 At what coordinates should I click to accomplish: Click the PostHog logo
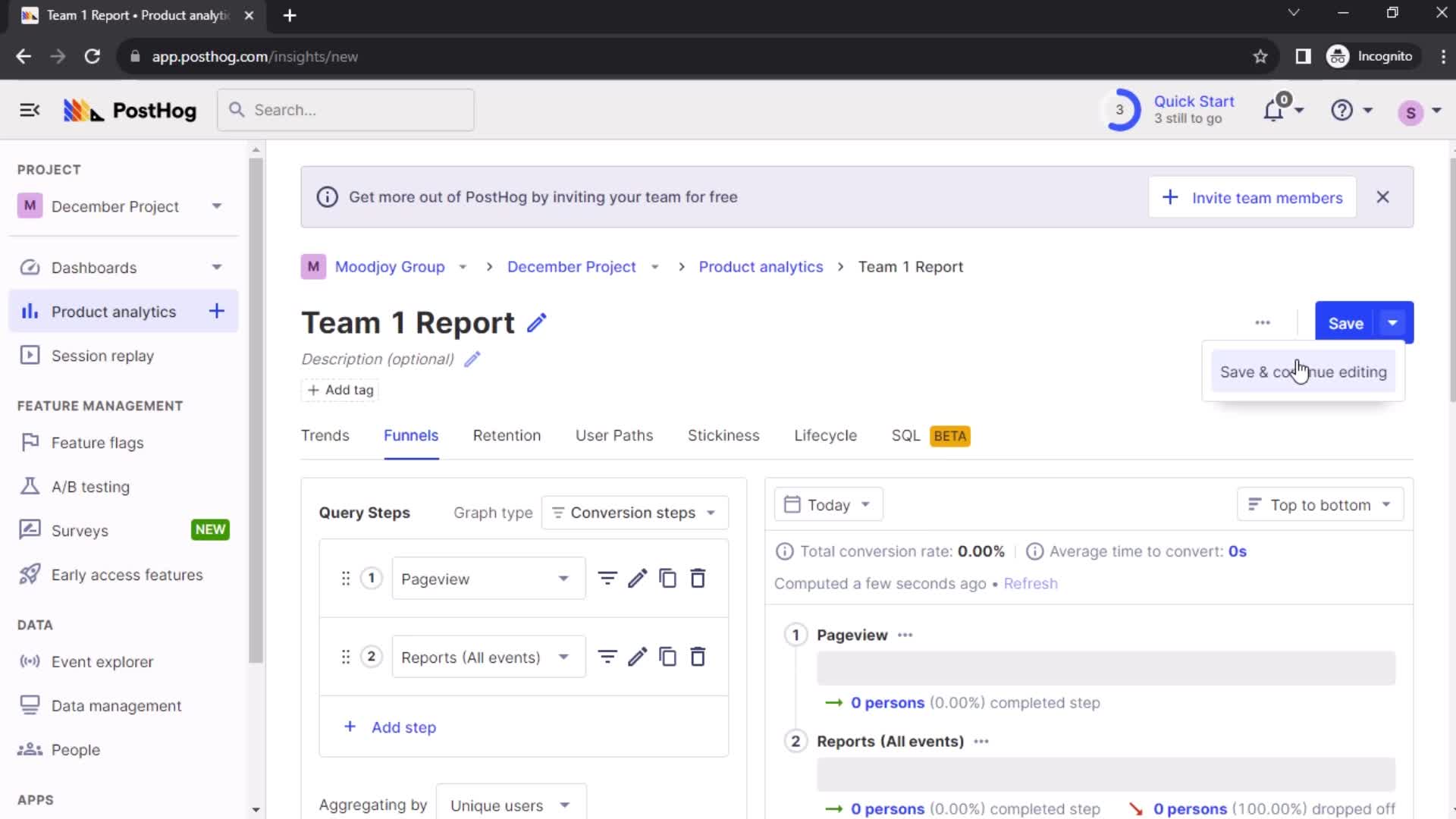(130, 111)
